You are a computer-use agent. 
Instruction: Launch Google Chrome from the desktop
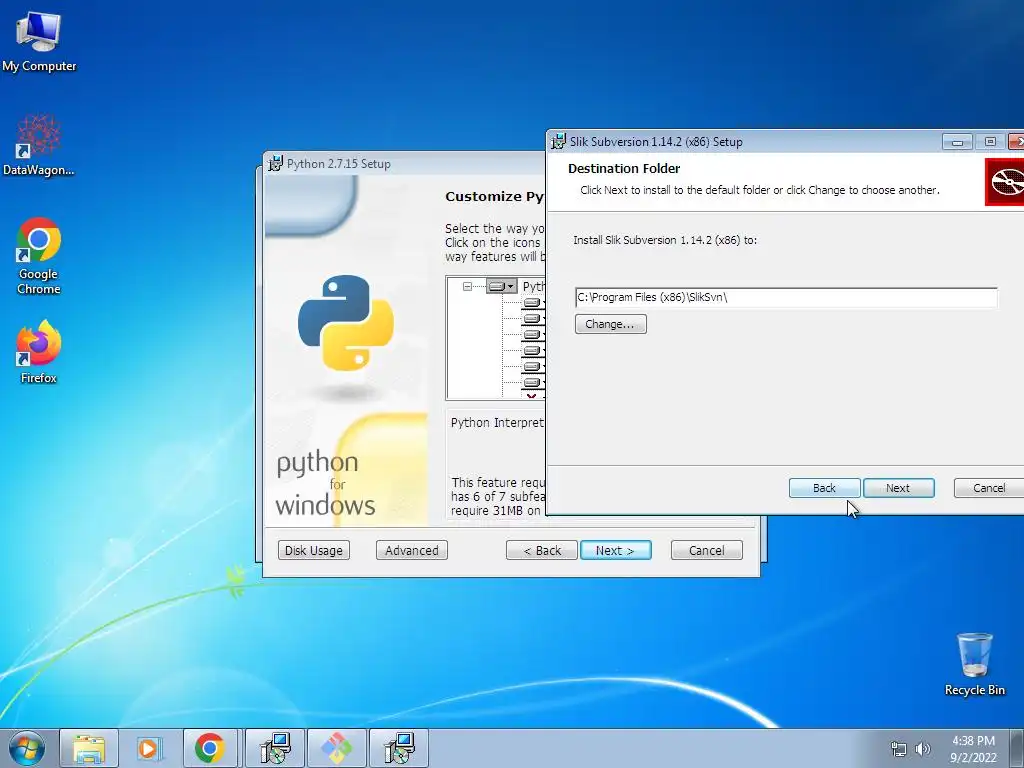tap(39, 255)
